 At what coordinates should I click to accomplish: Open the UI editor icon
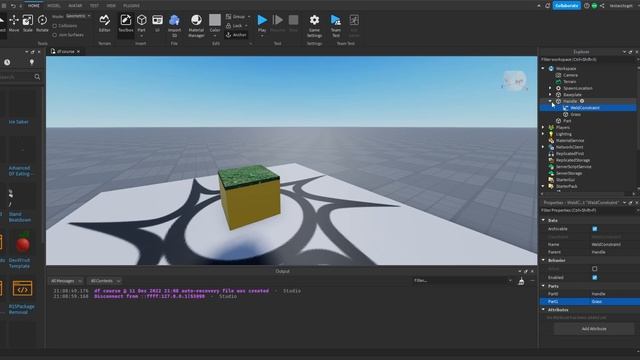[x=157, y=23]
